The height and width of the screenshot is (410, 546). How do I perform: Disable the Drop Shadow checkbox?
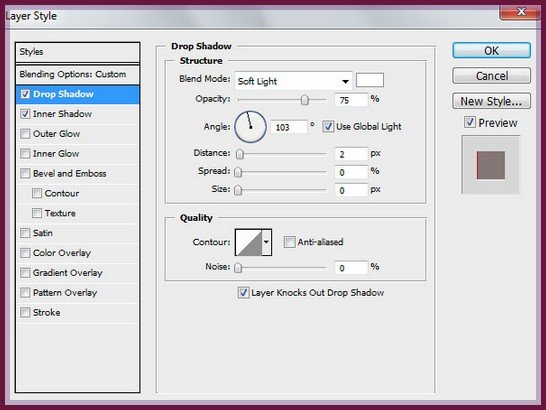pos(25,94)
